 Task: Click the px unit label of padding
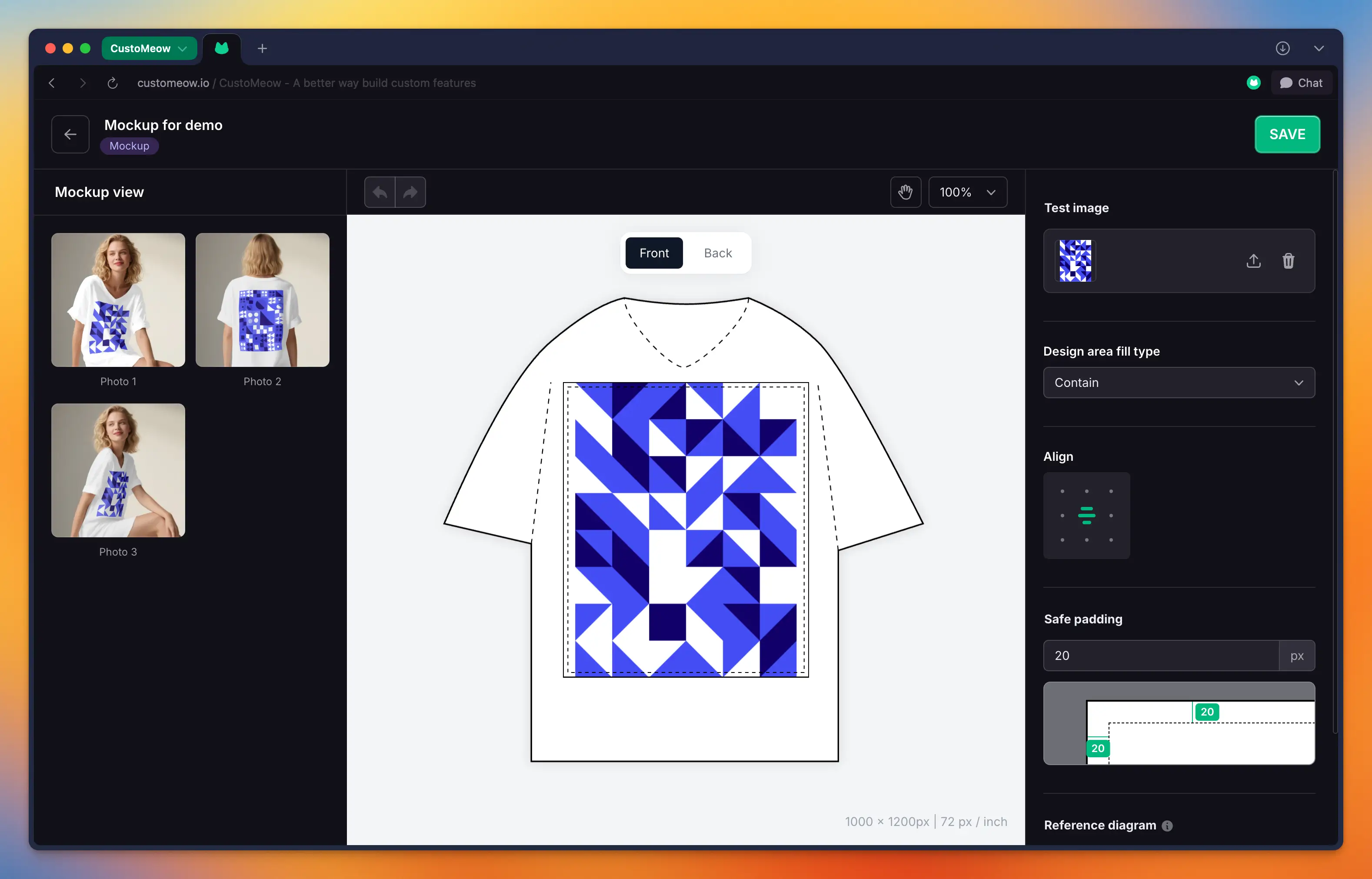click(x=1297, y=655)
